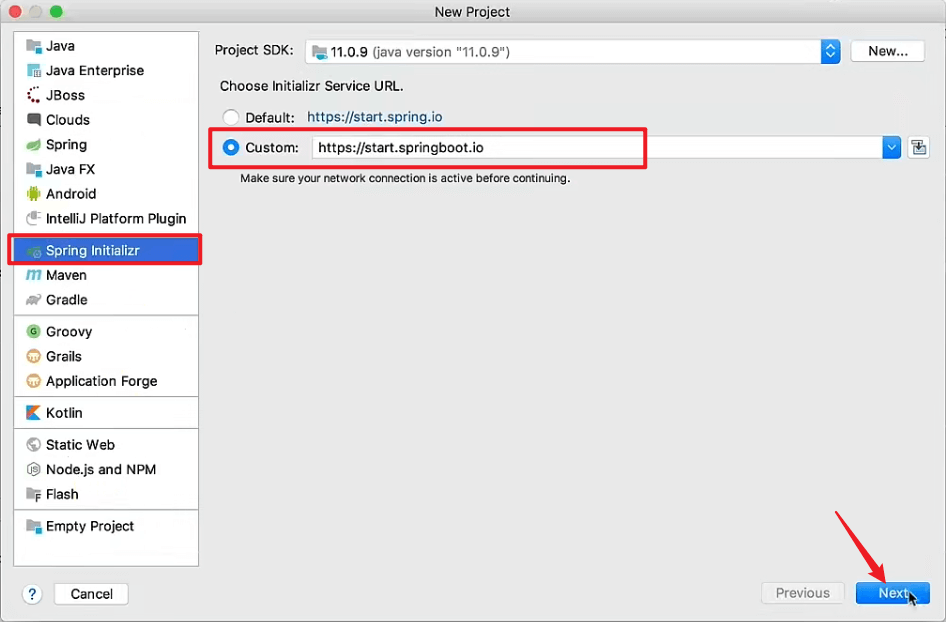
Task: Click the New... SDK button
Action: click(x=887, y=51)
